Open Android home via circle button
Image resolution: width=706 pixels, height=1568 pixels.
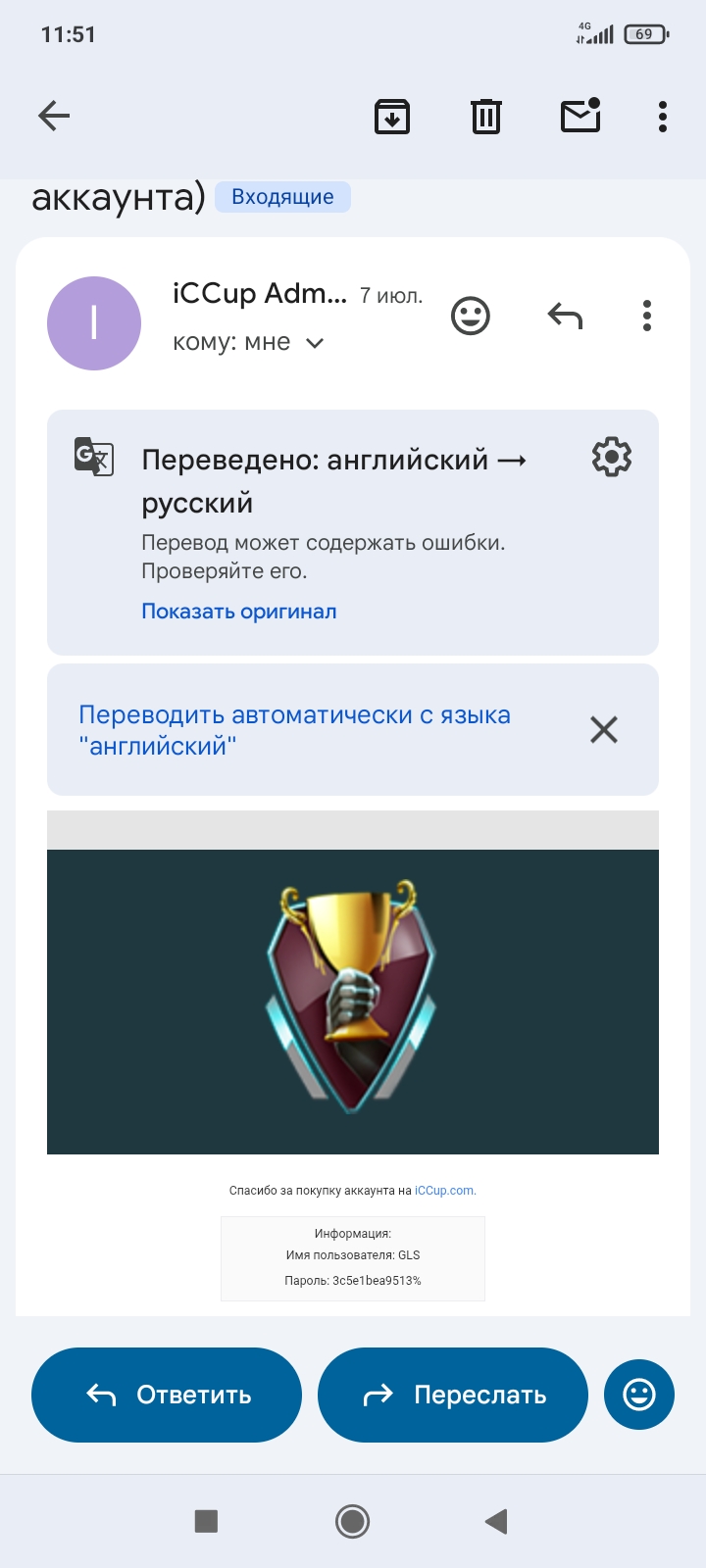pos(353,1521)
